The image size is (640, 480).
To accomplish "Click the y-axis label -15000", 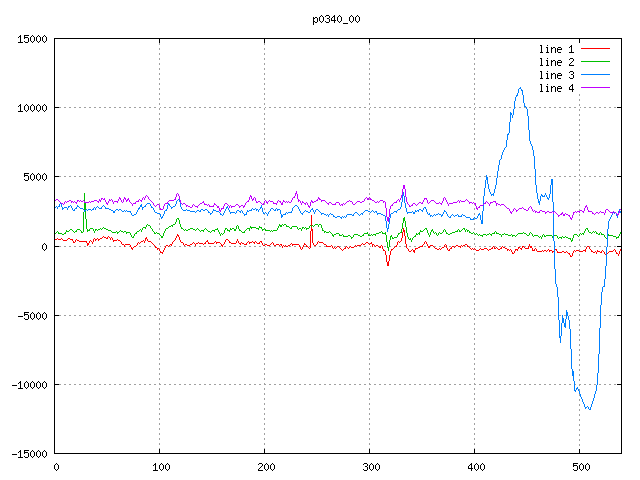I will [29, 454].
